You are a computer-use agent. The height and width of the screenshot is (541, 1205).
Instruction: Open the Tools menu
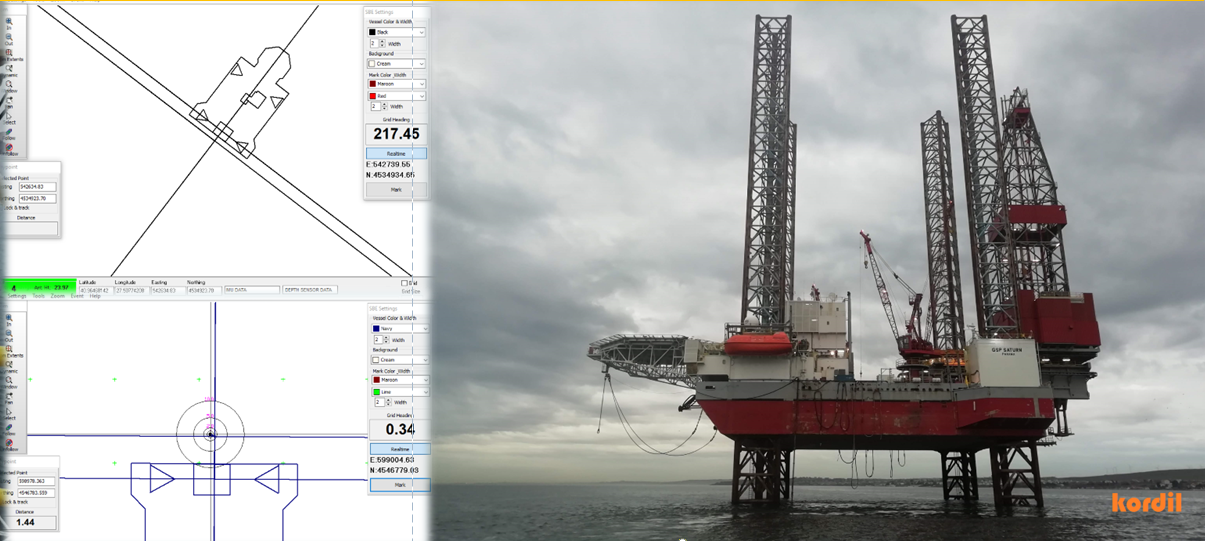38,296
